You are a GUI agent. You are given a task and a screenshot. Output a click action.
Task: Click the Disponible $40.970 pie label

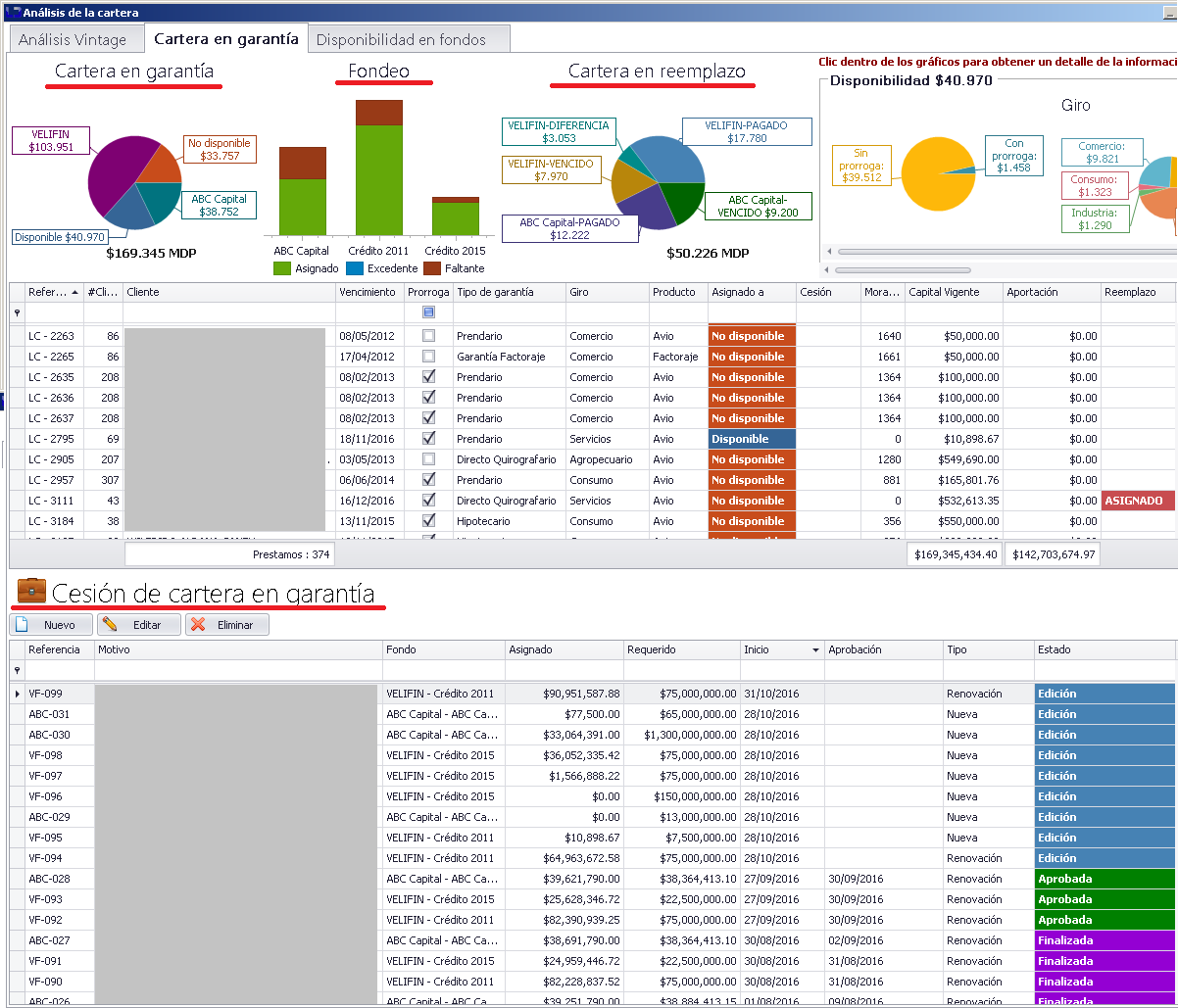(60, 237)
